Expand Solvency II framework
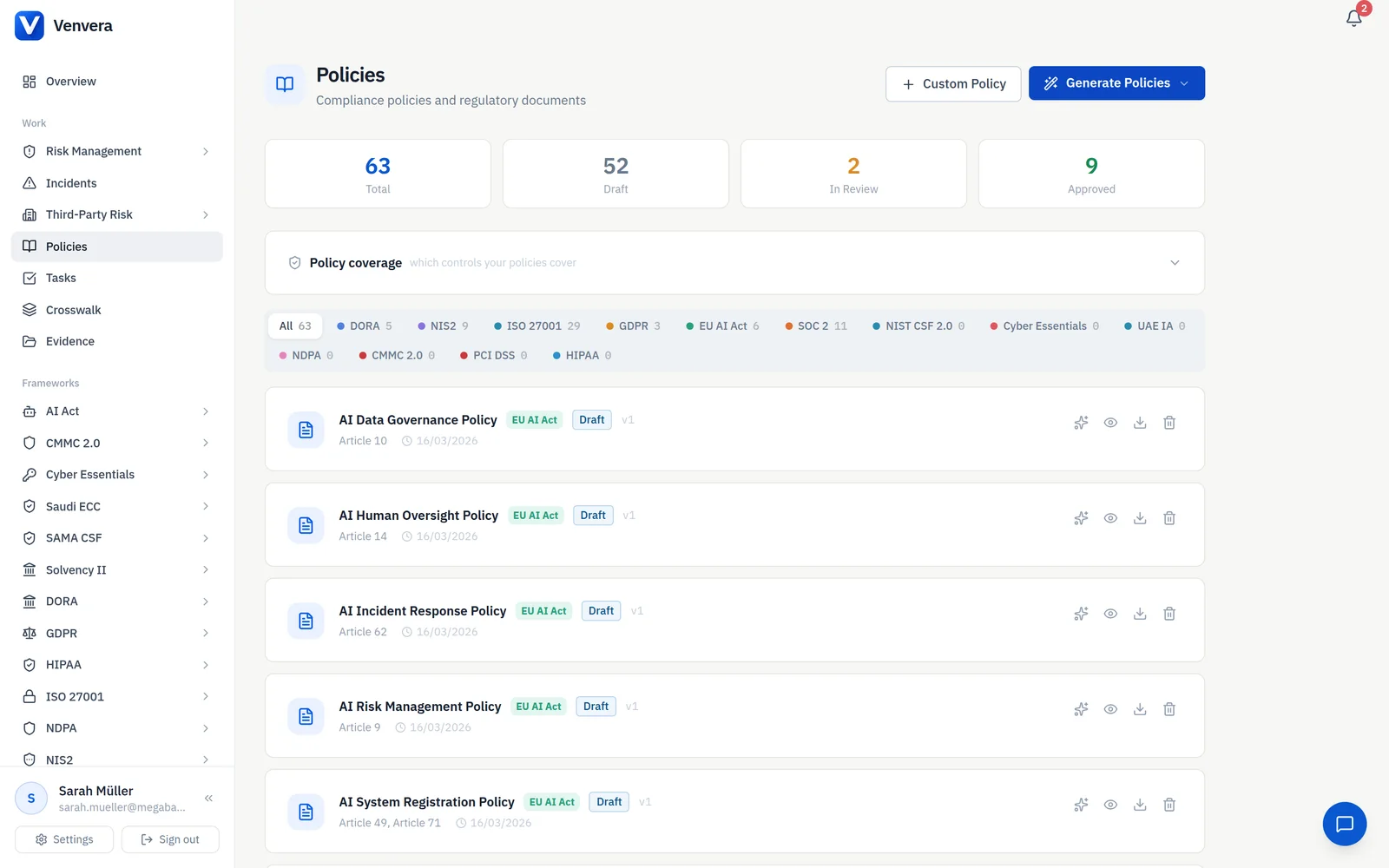 (x=205, y=569)
